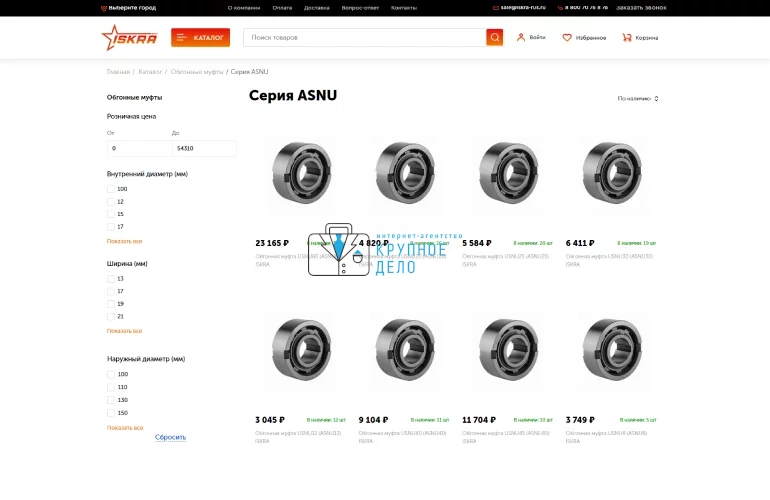Open product image priced 9 104 ₽
The image size is (770, 500).
pos(405,350)
